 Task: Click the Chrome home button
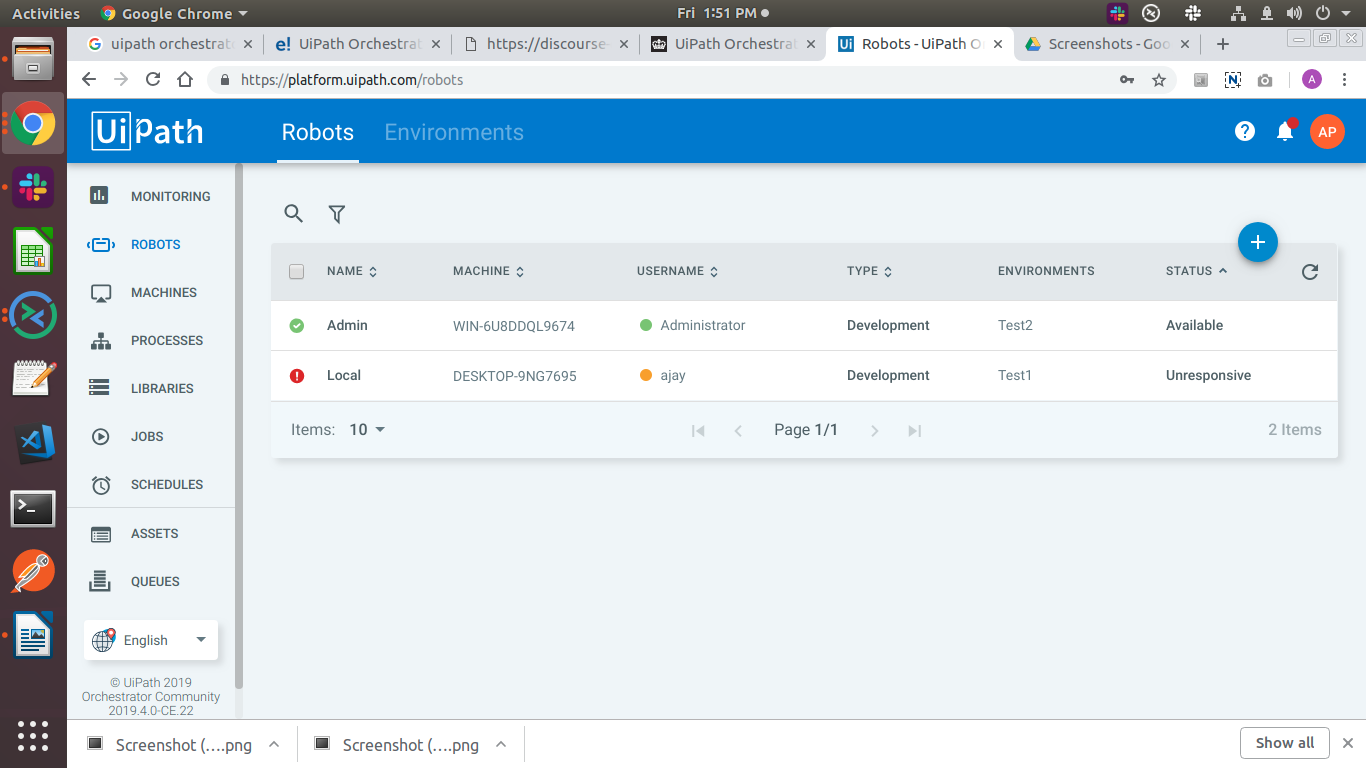click(x=185, y=80)
